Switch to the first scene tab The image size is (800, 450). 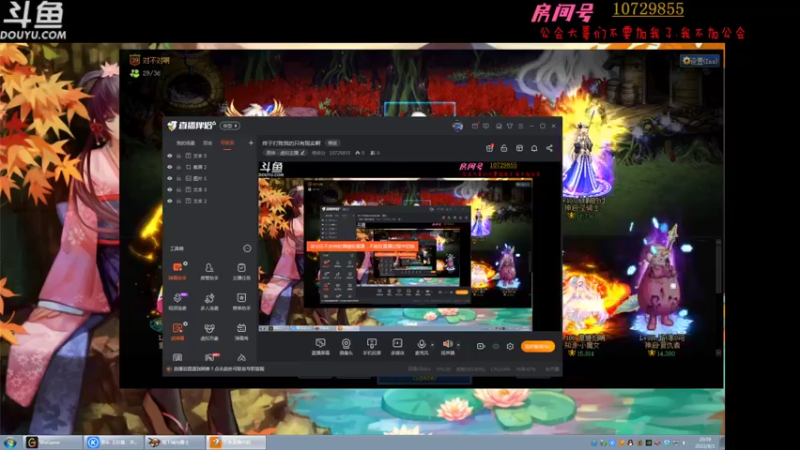186,143
